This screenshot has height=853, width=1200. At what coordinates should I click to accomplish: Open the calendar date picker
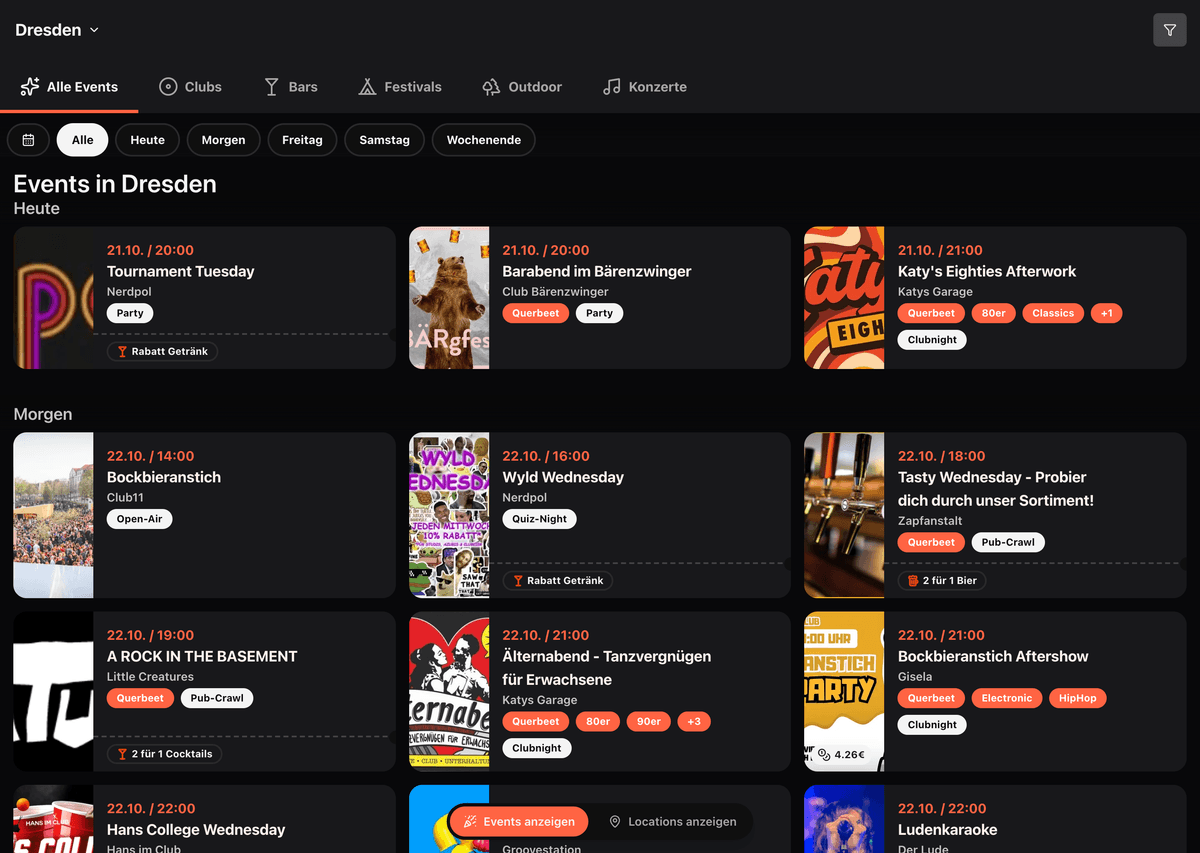28,140
